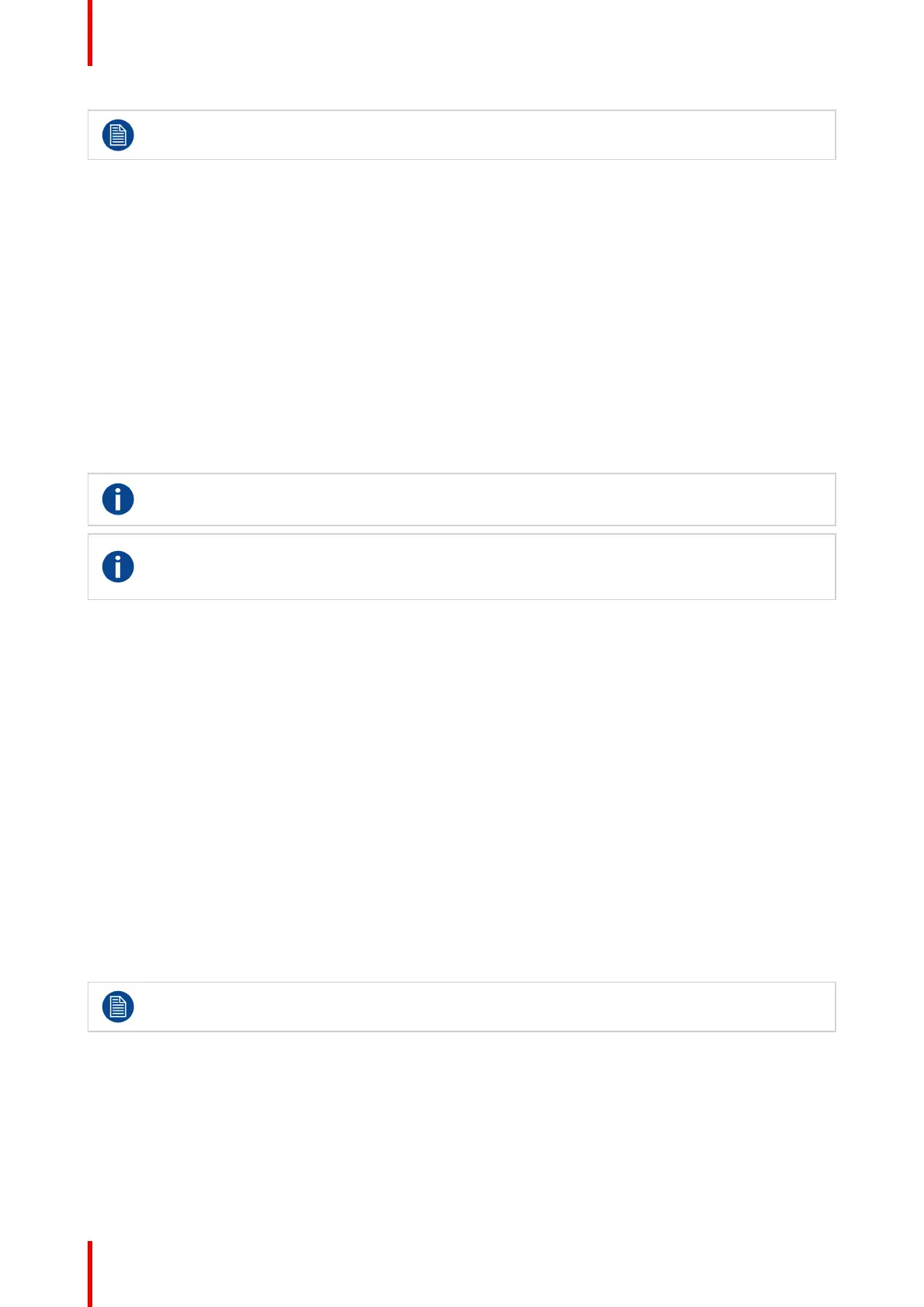The width and height of the screenshot is (924, 1307).
Task: Click inside the first info callout box
Action: 481,499
